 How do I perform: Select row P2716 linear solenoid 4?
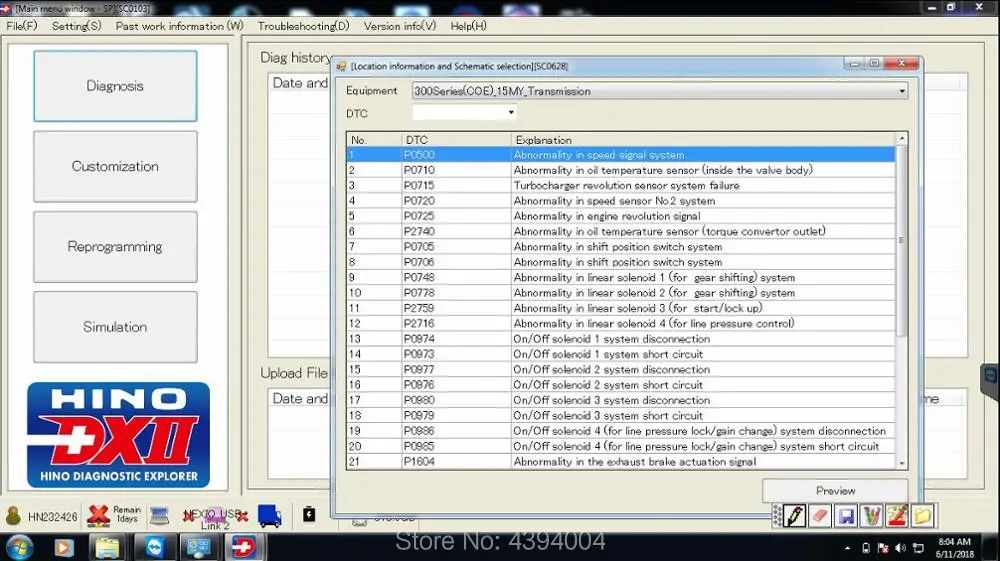coord(621,323)
